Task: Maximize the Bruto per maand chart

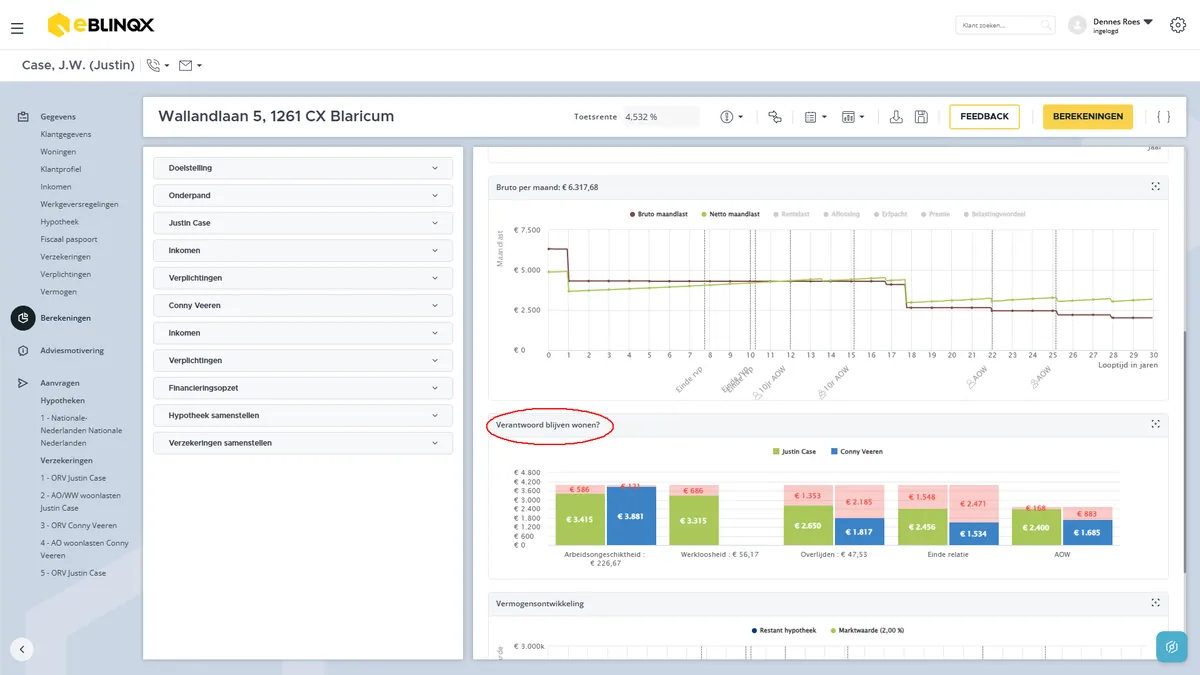Action: pos(1155,186)
